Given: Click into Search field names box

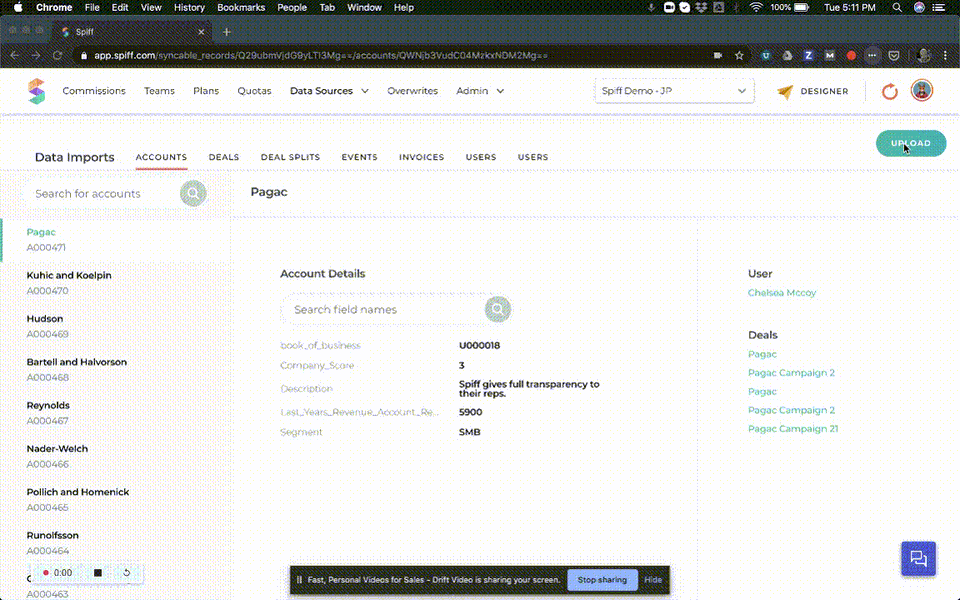Looking at the screenshot, I should coord(384,309).
